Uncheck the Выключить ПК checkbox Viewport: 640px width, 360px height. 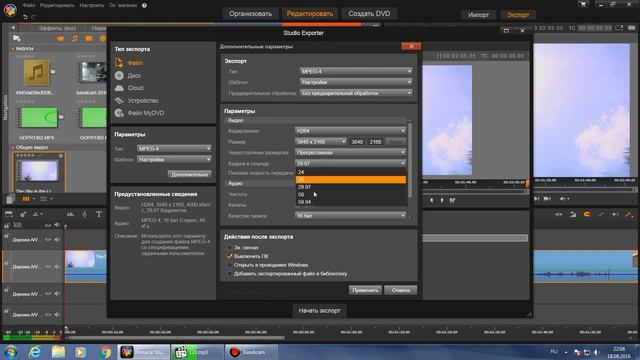click(229, 256)
